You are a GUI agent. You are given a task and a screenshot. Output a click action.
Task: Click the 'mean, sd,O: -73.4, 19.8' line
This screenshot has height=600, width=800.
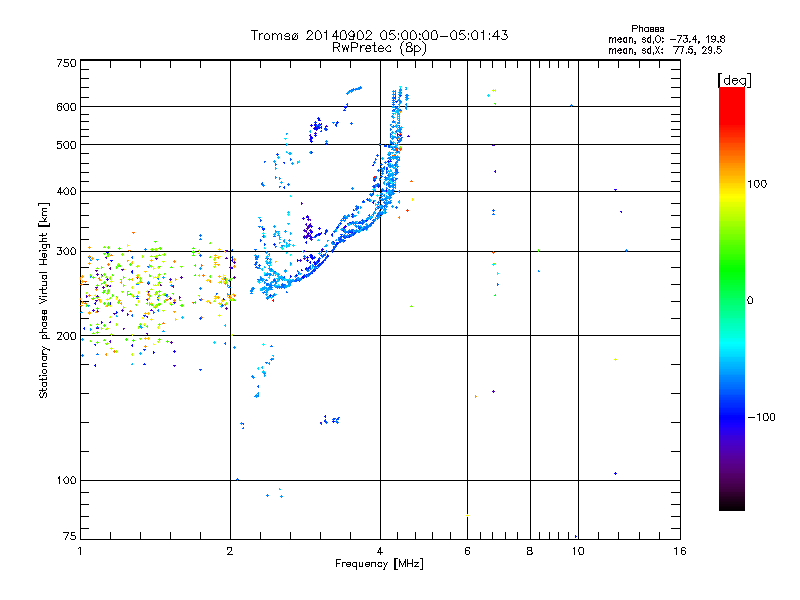[x=666, y=39]
